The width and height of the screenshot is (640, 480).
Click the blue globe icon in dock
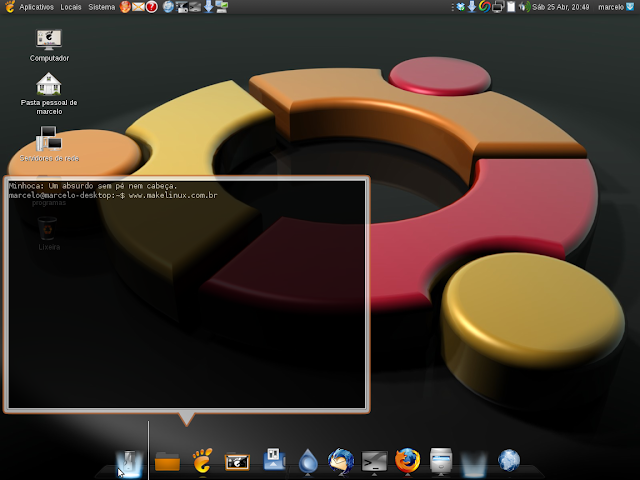click(x=509, y=461)
